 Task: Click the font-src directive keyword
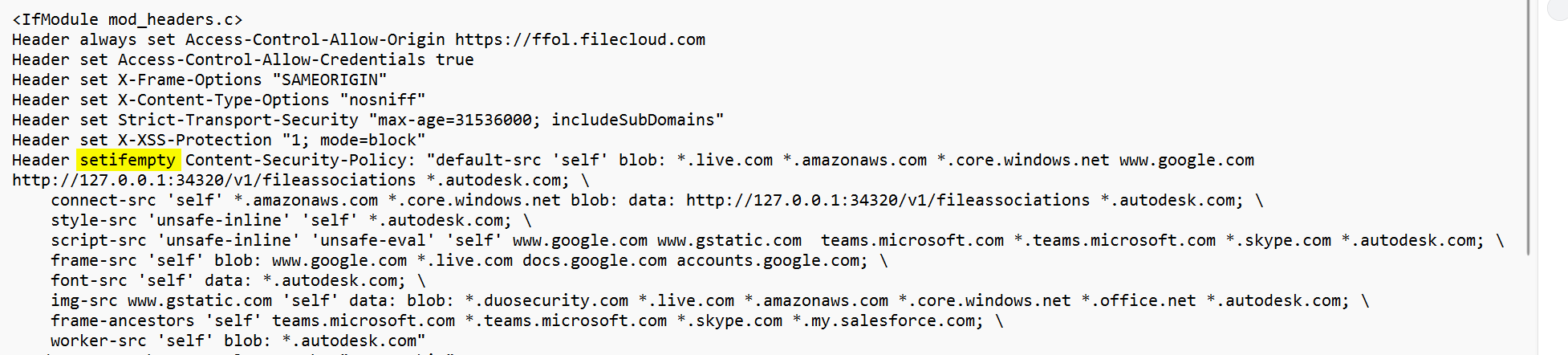(88, 280)
